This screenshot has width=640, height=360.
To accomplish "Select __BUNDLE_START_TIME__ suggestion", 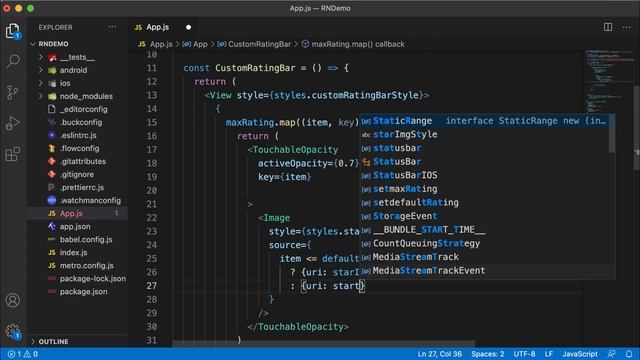I will click(x=484, y=230).
